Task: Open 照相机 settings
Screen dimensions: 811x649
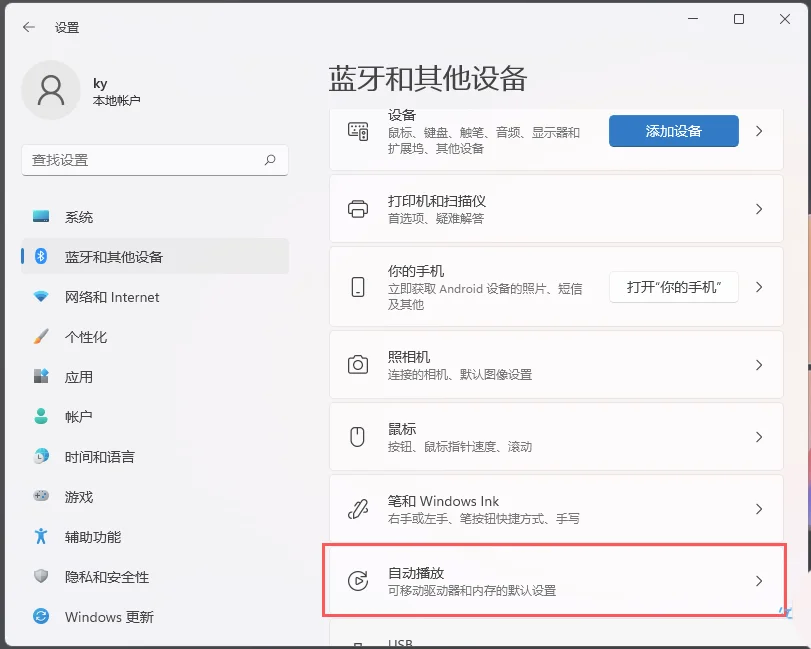Action: click(557, 365)
